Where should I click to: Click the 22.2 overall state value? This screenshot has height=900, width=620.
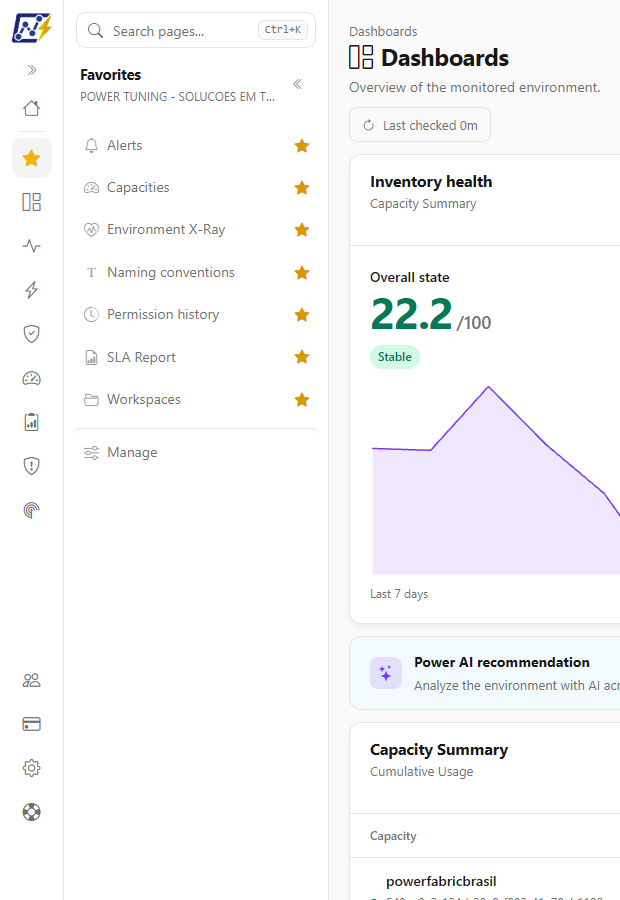point(412,314)
